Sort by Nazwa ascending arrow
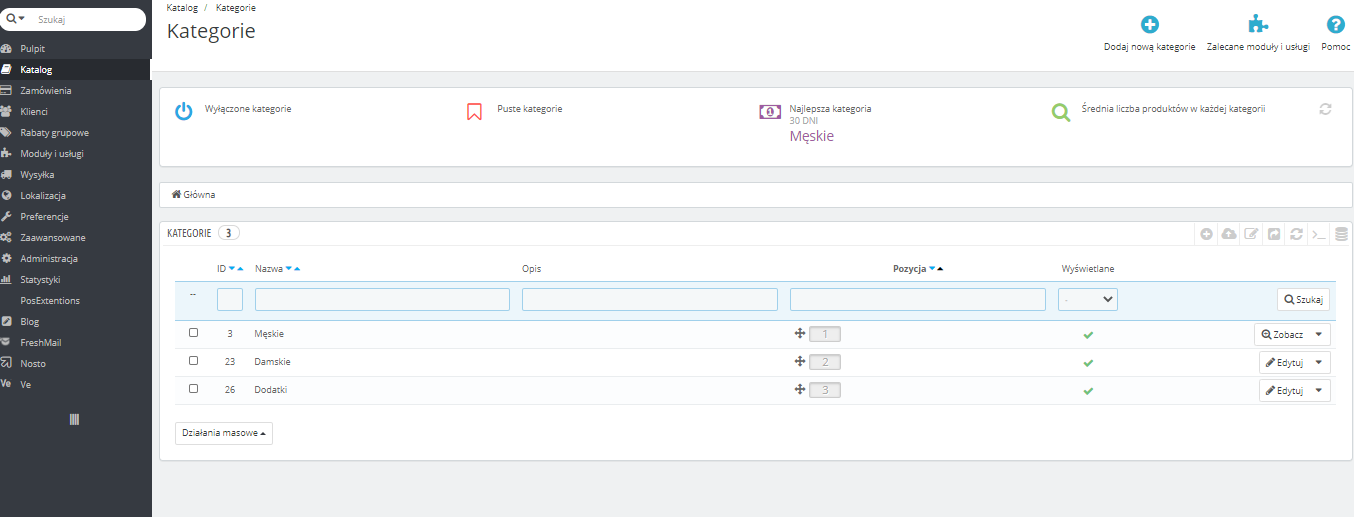The image size is (1354, 517). pyautogui.click(x=297, y=269)
